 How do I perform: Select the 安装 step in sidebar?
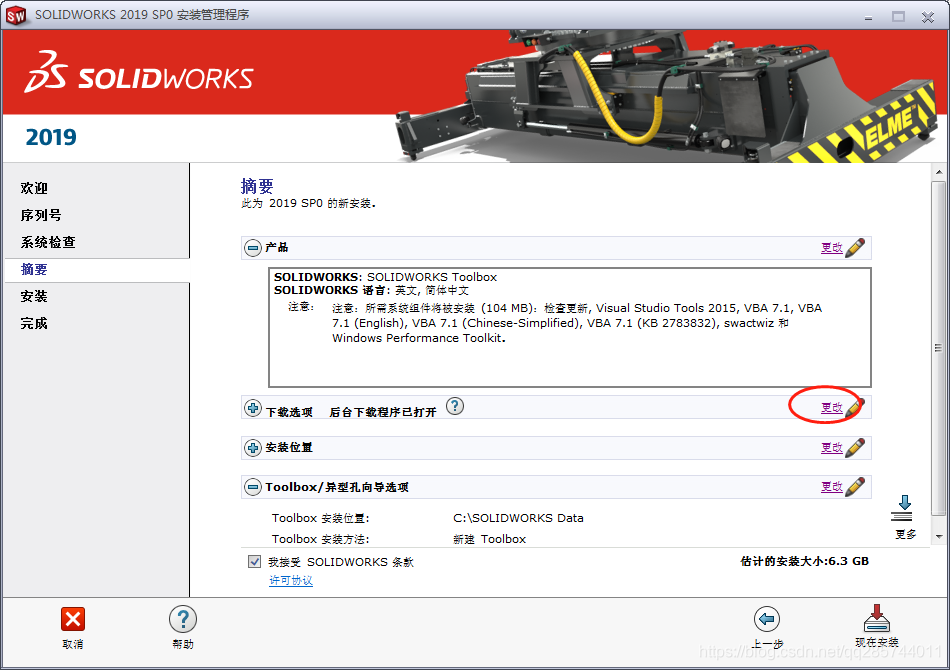(34, 296)
